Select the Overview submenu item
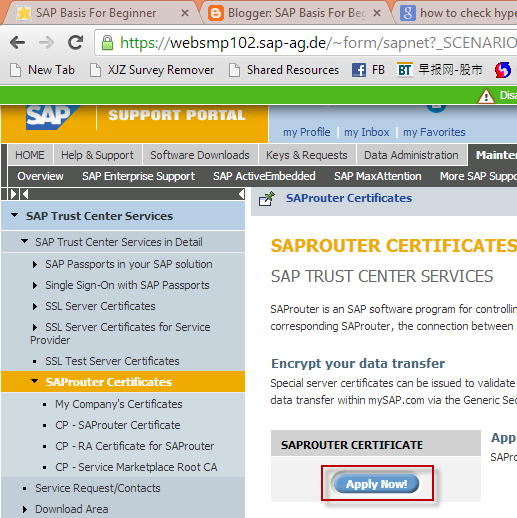Screen dimensions: 517x518 (40, 176)
